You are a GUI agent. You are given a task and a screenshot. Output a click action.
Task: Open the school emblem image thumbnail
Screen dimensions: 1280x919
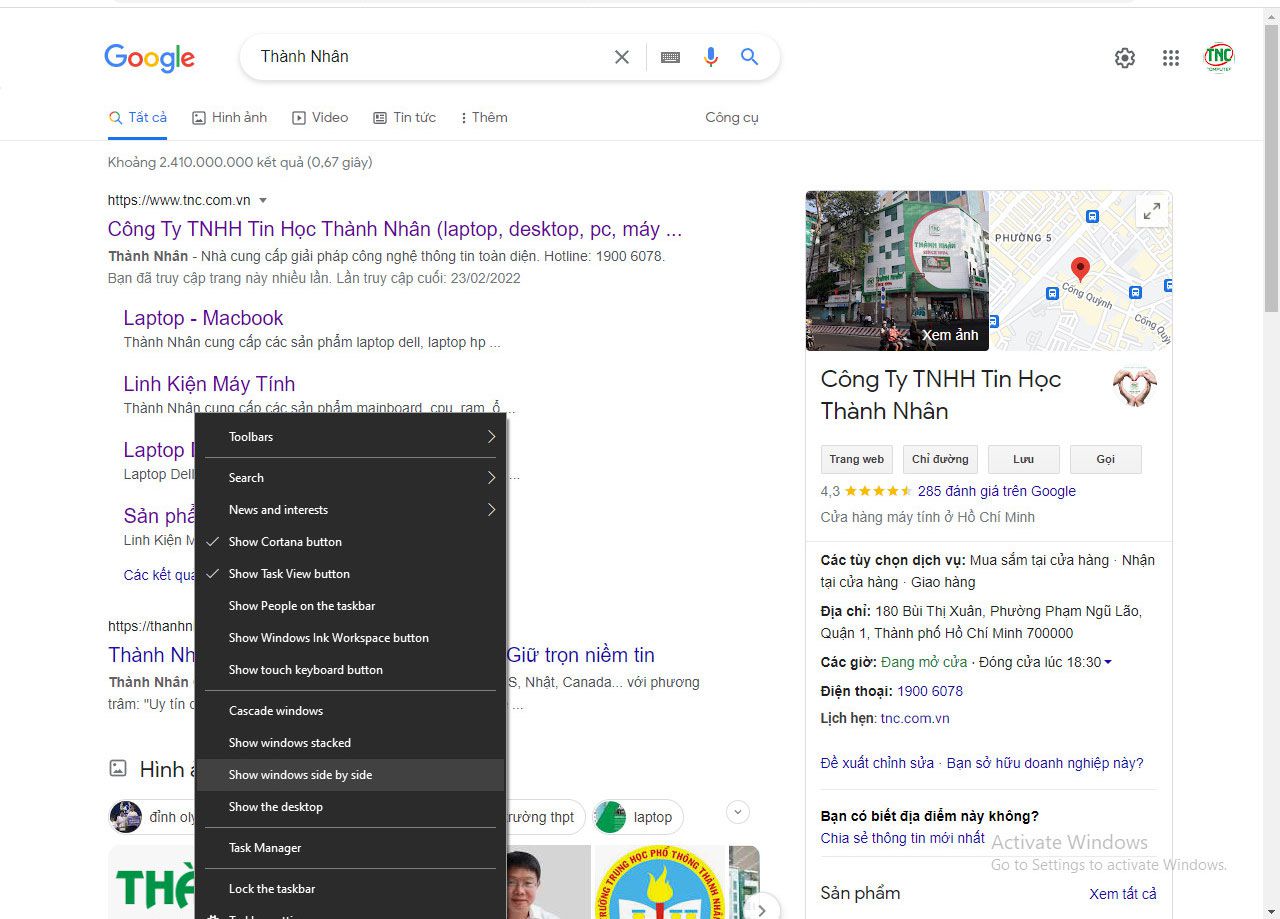point(660,882)
